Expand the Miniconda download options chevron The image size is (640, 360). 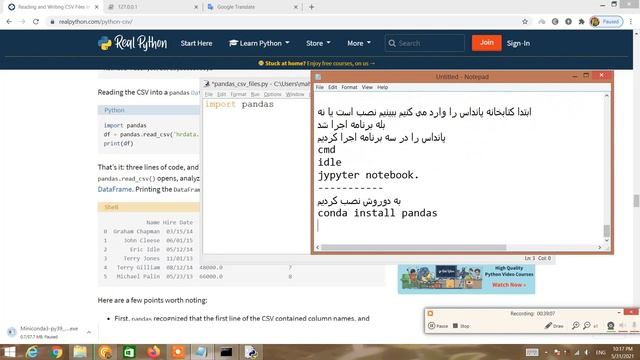click(89, 332)
